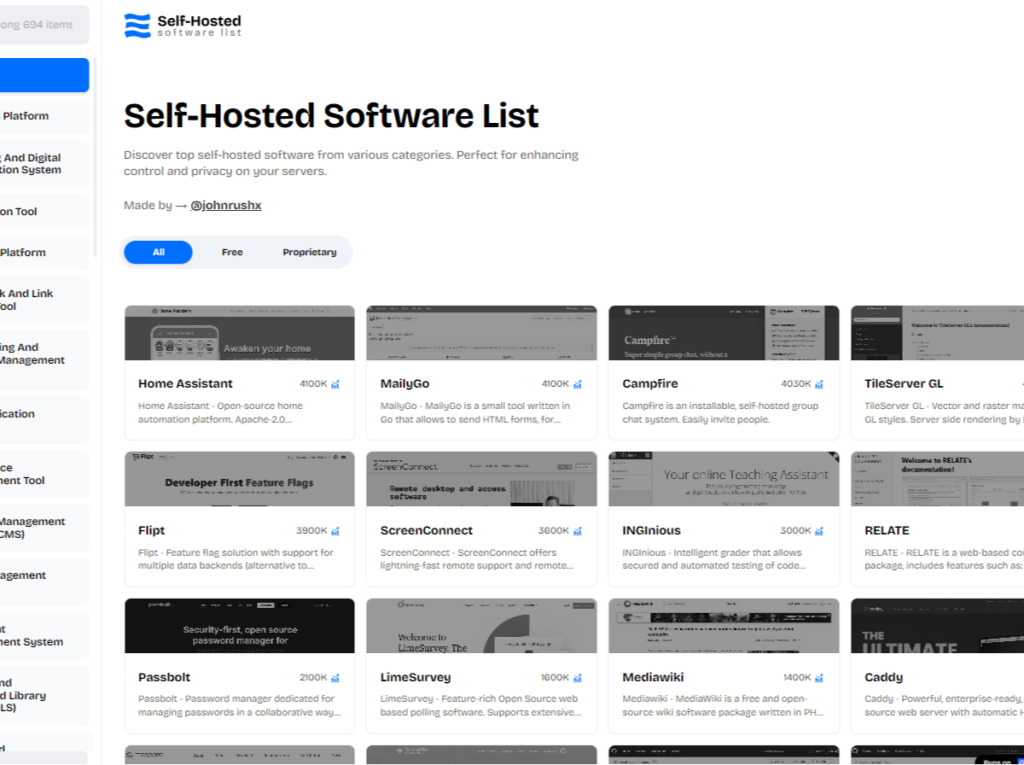The image size is (1024, 765).
Task: Open the chart icon on ScreenConnect card
Action: click(577, 531)
